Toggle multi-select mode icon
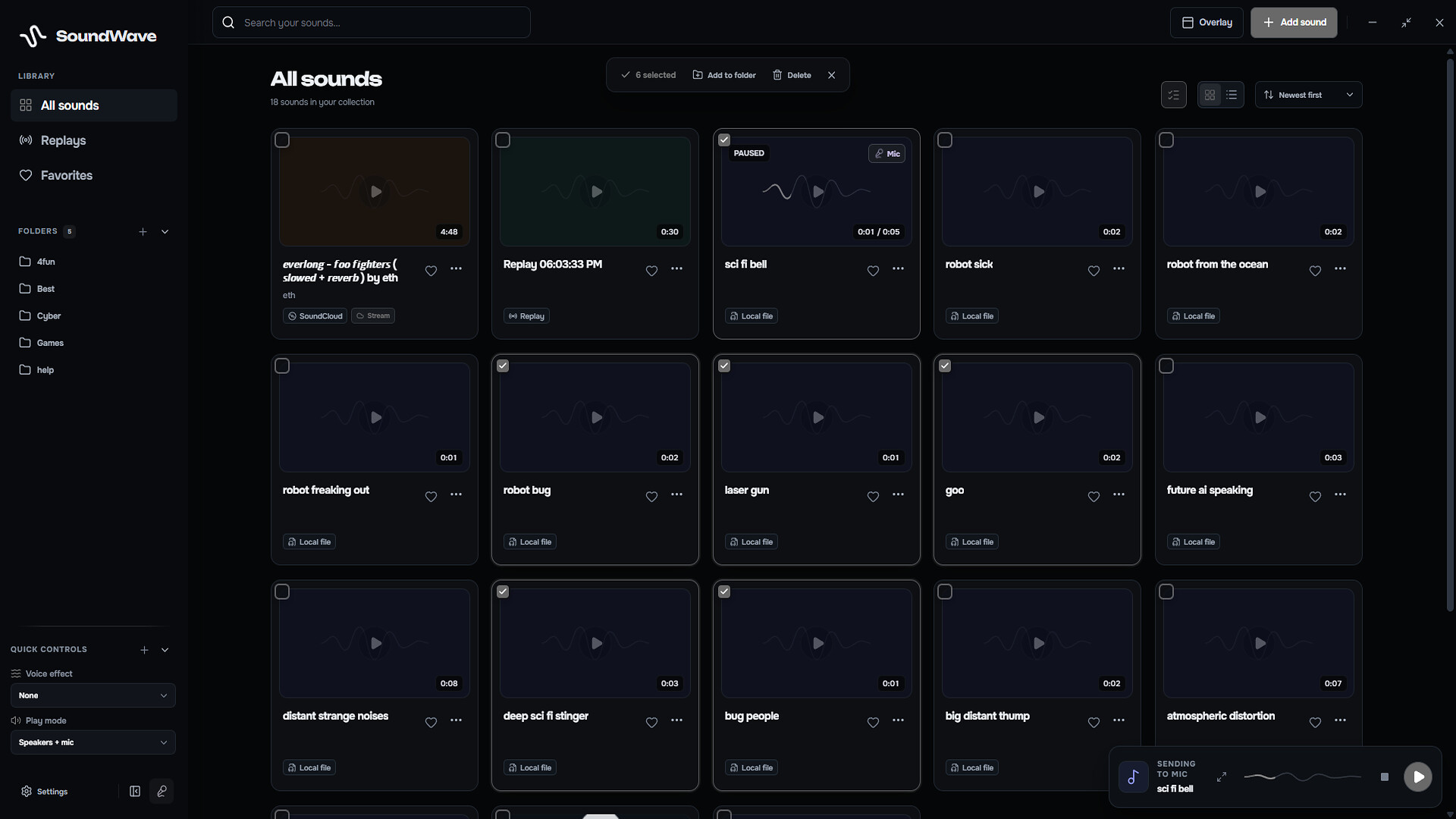The image size is (1456, 819). 1174,95
